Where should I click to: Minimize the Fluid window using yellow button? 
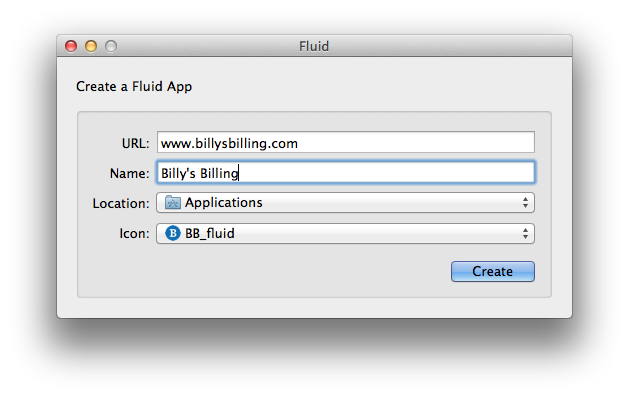click(x=91, y=46)
